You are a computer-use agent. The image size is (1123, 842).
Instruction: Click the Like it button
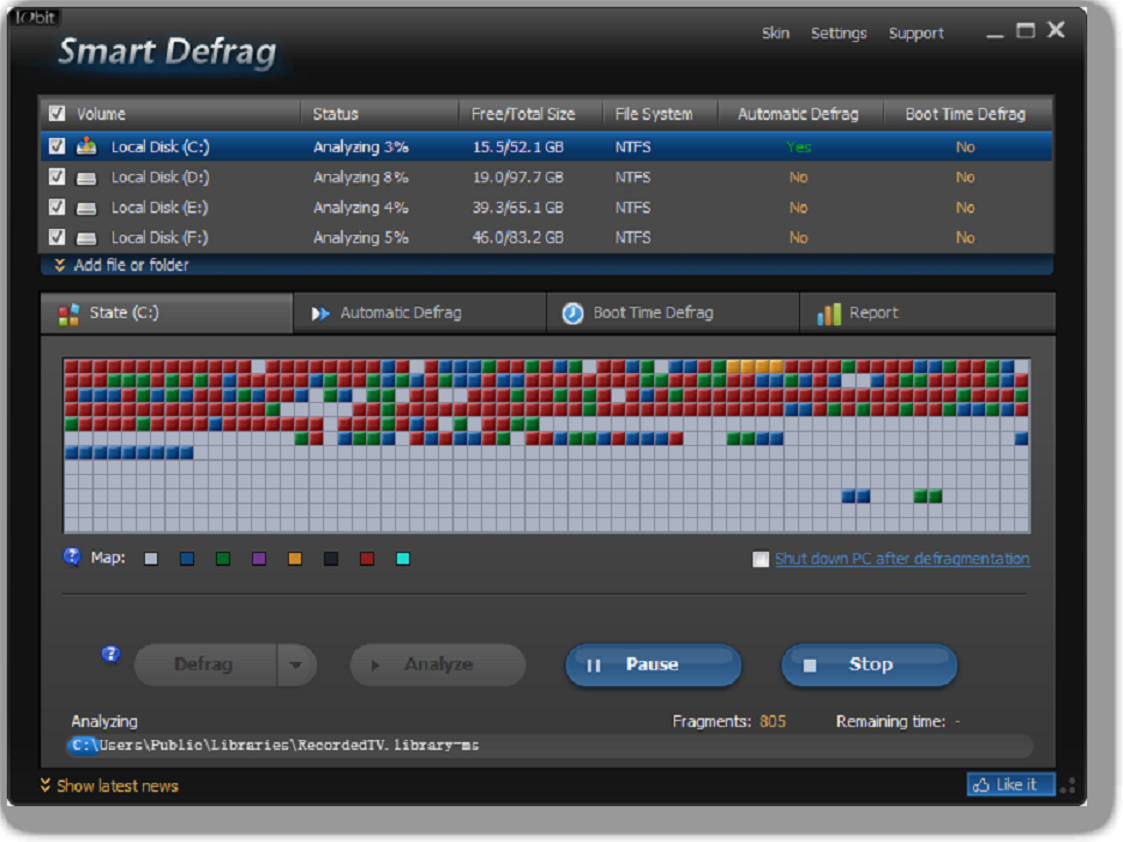pos(1011,785)
